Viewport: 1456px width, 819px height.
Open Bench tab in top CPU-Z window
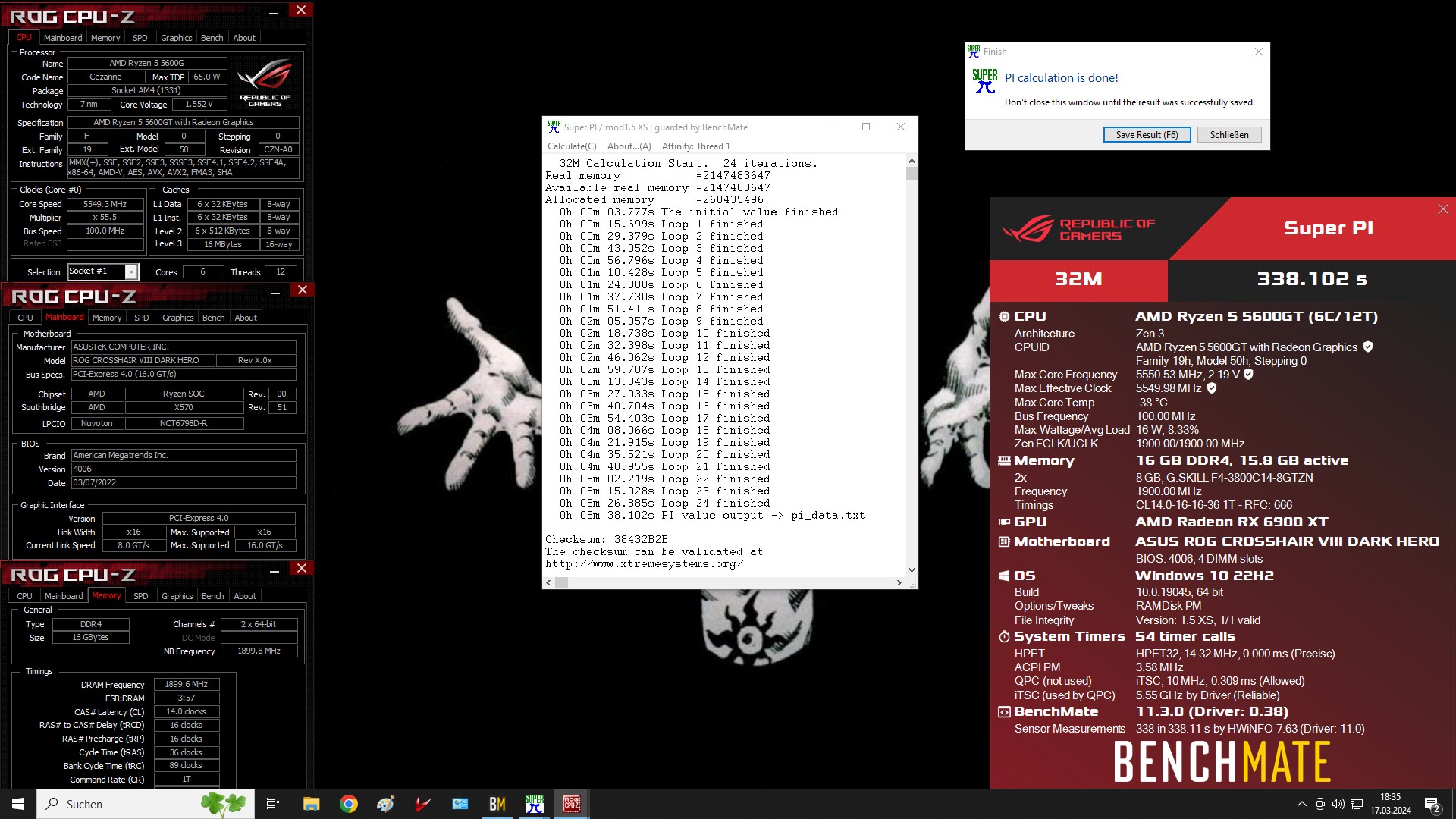point(212,38)
